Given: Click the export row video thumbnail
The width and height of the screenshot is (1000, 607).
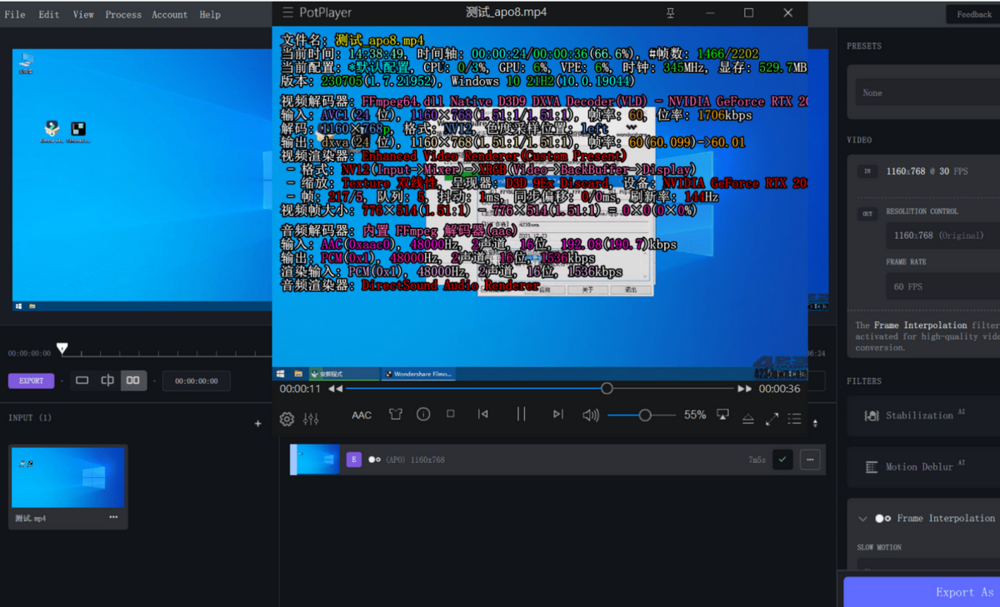Looking at the screenshot, I should click(x=315, y=460).
